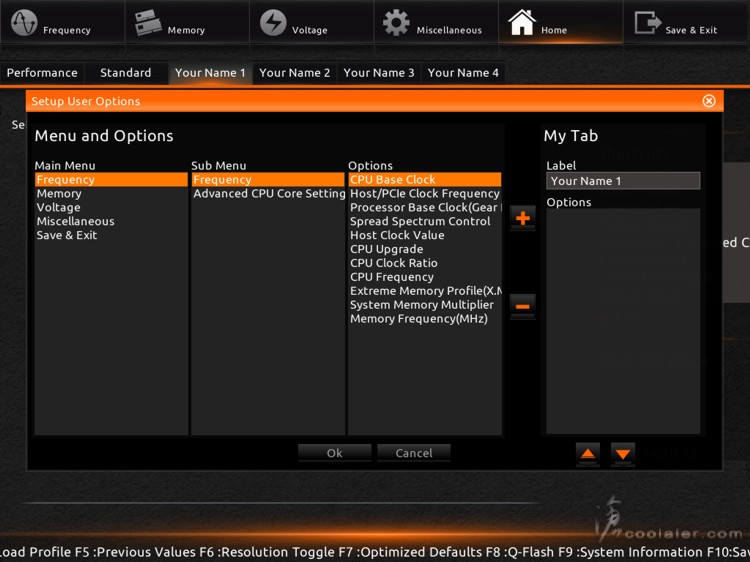The height and width of the screenshot is (562, 750).
Task: Select the Host/PCIe Clock Frequency option
Action: (425, 194)
